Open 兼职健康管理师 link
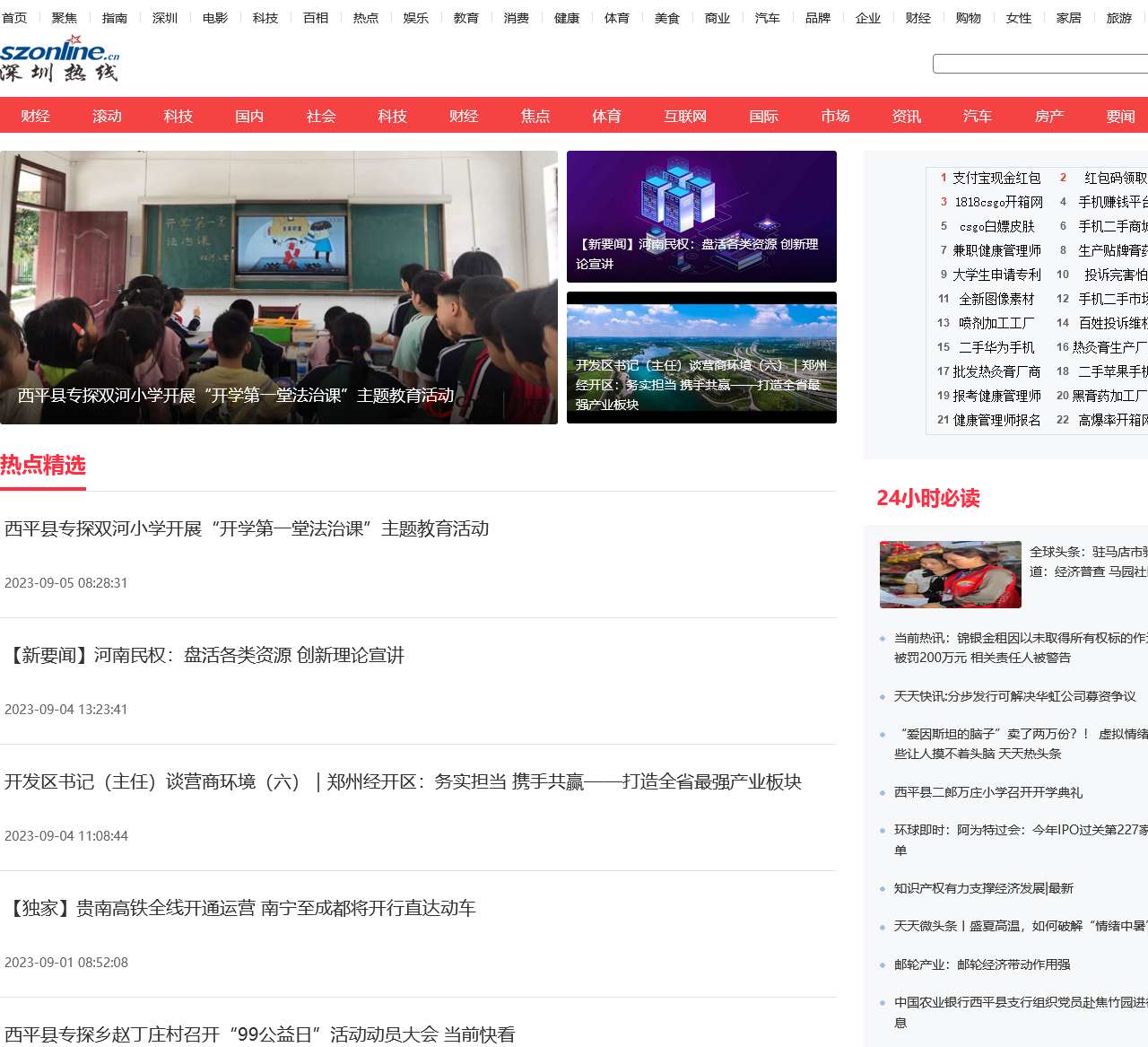Viewport: 1148px width, 1047px height. [996, 250]
